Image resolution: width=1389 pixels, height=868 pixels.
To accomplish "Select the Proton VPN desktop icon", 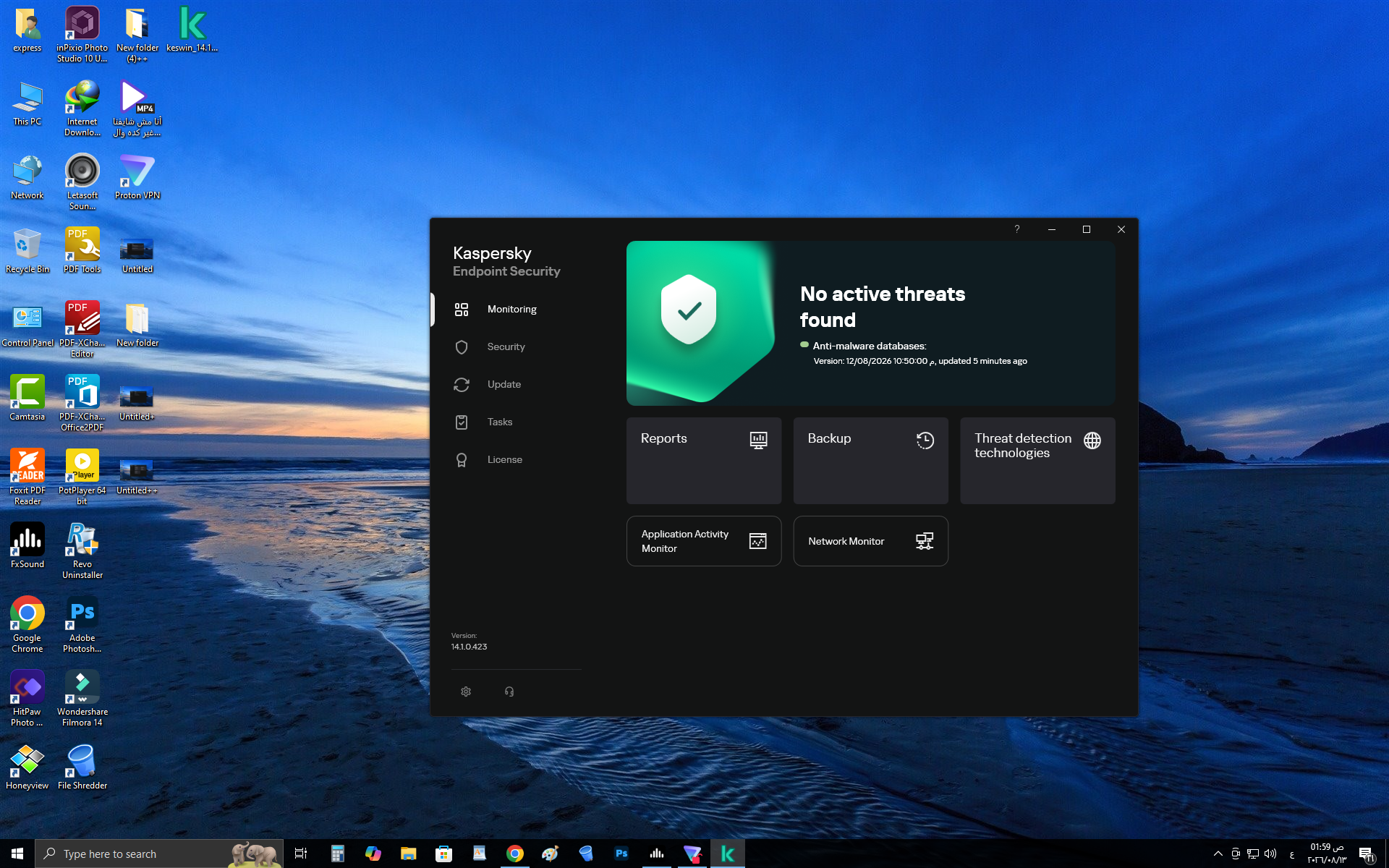I will tap(137, 176).
